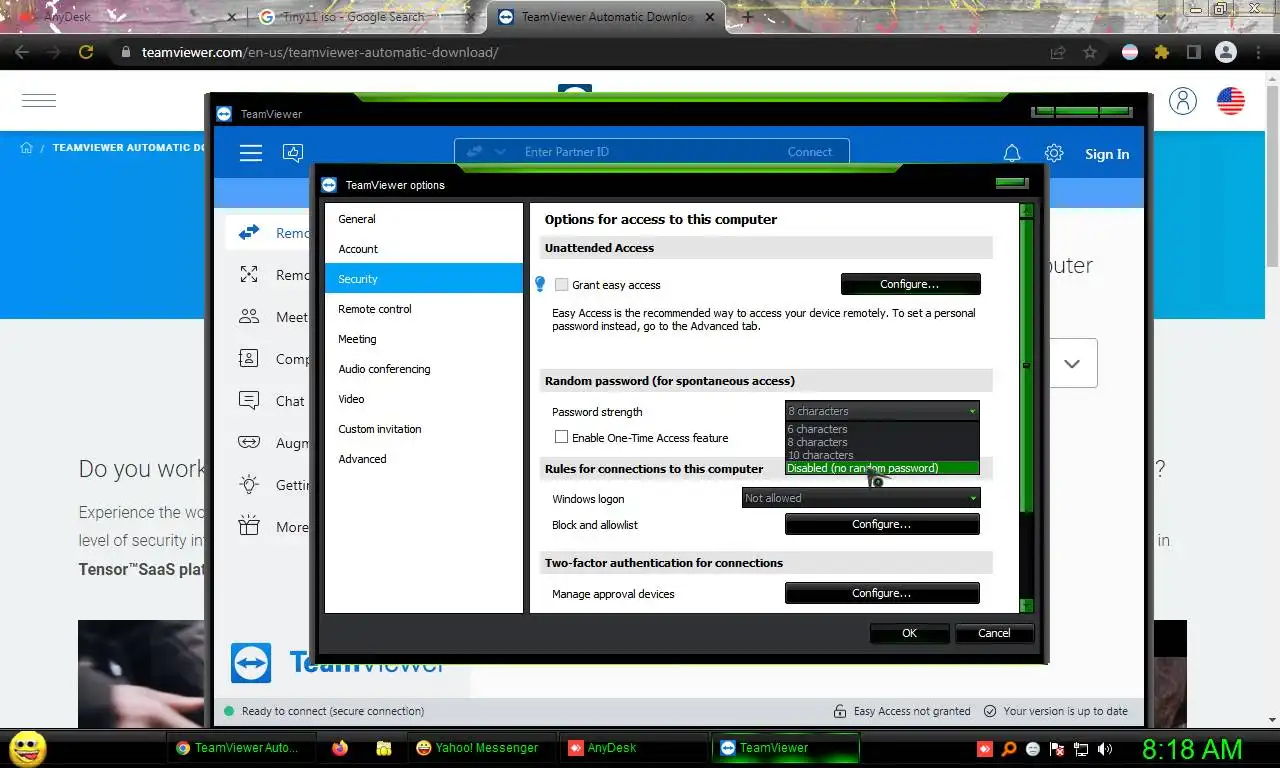1280x768 pixels.
Task: Reload the page in Chrome
Action: 86,52
